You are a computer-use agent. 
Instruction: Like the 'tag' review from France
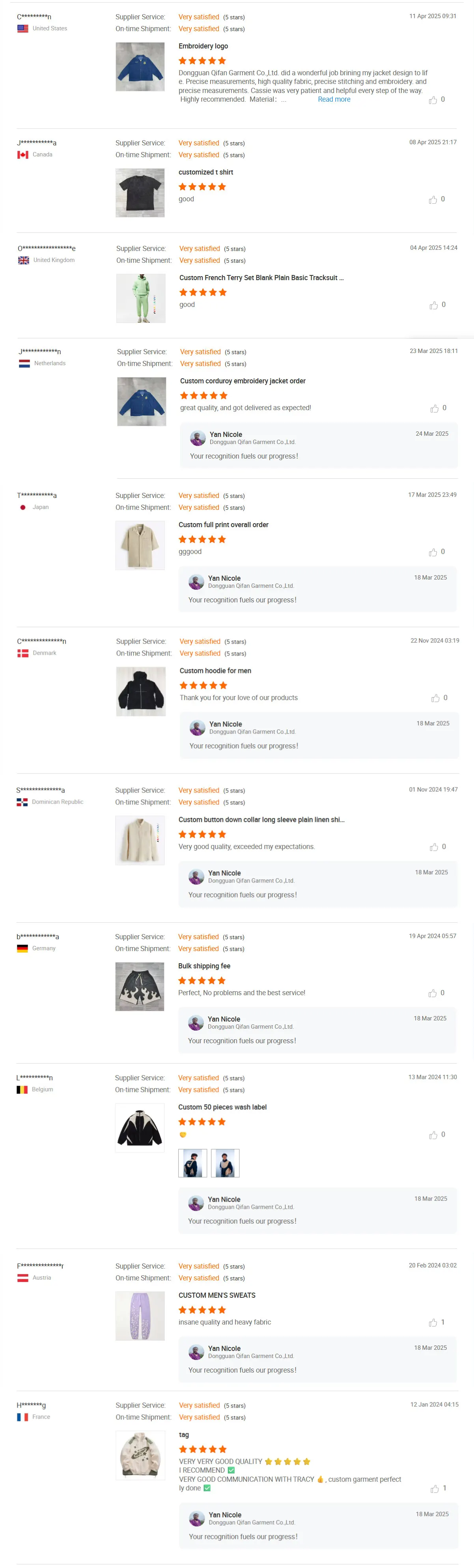435,1489
